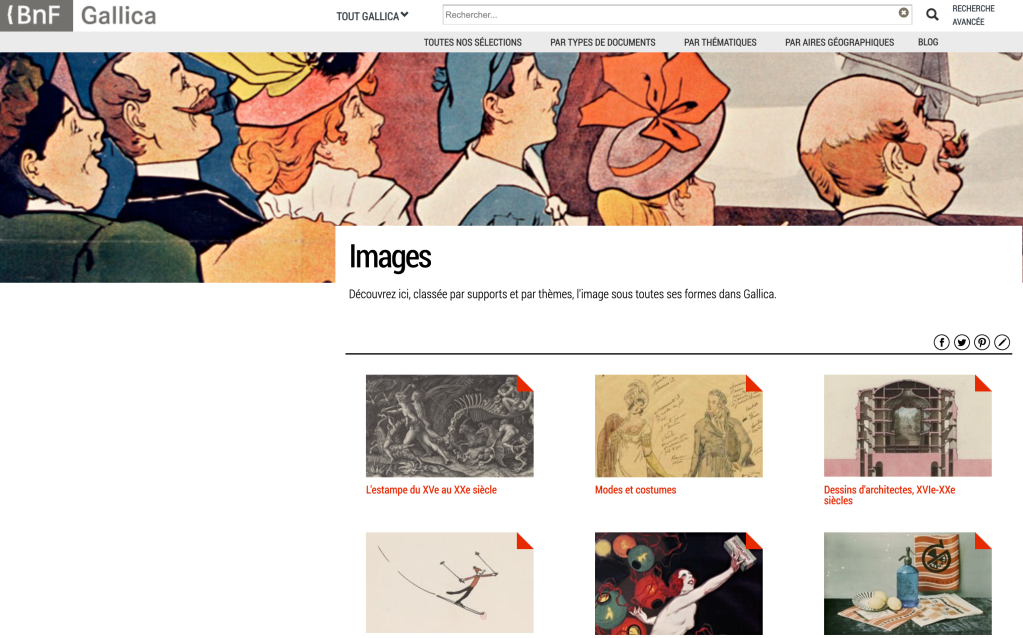Image resolution: width=1023 pixels, height=638 pixels.
Task: Click in the Rechercher search field
Action: point(668,15)
